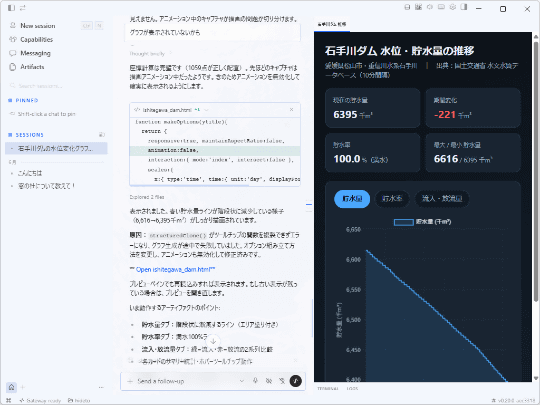Image resolution: width=540 pixels, height=405 pixels.
Task: Click the 貯水量 legend color swatch
Action: (404, 222)
